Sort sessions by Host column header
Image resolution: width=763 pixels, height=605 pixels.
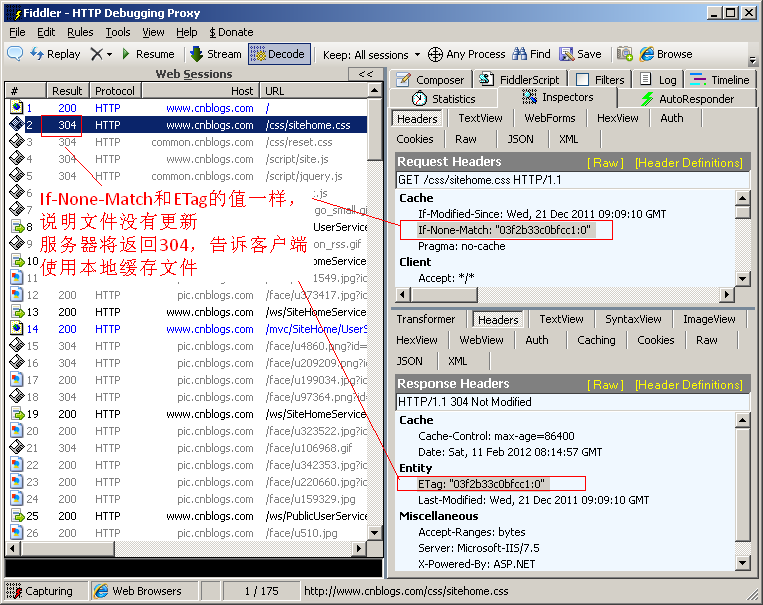pos(200,91)
